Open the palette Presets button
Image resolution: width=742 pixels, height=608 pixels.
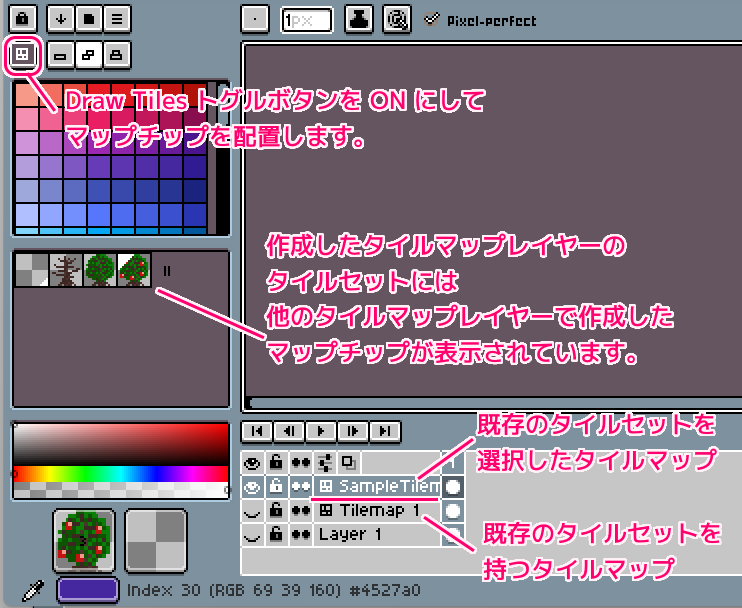coord(88,19)
